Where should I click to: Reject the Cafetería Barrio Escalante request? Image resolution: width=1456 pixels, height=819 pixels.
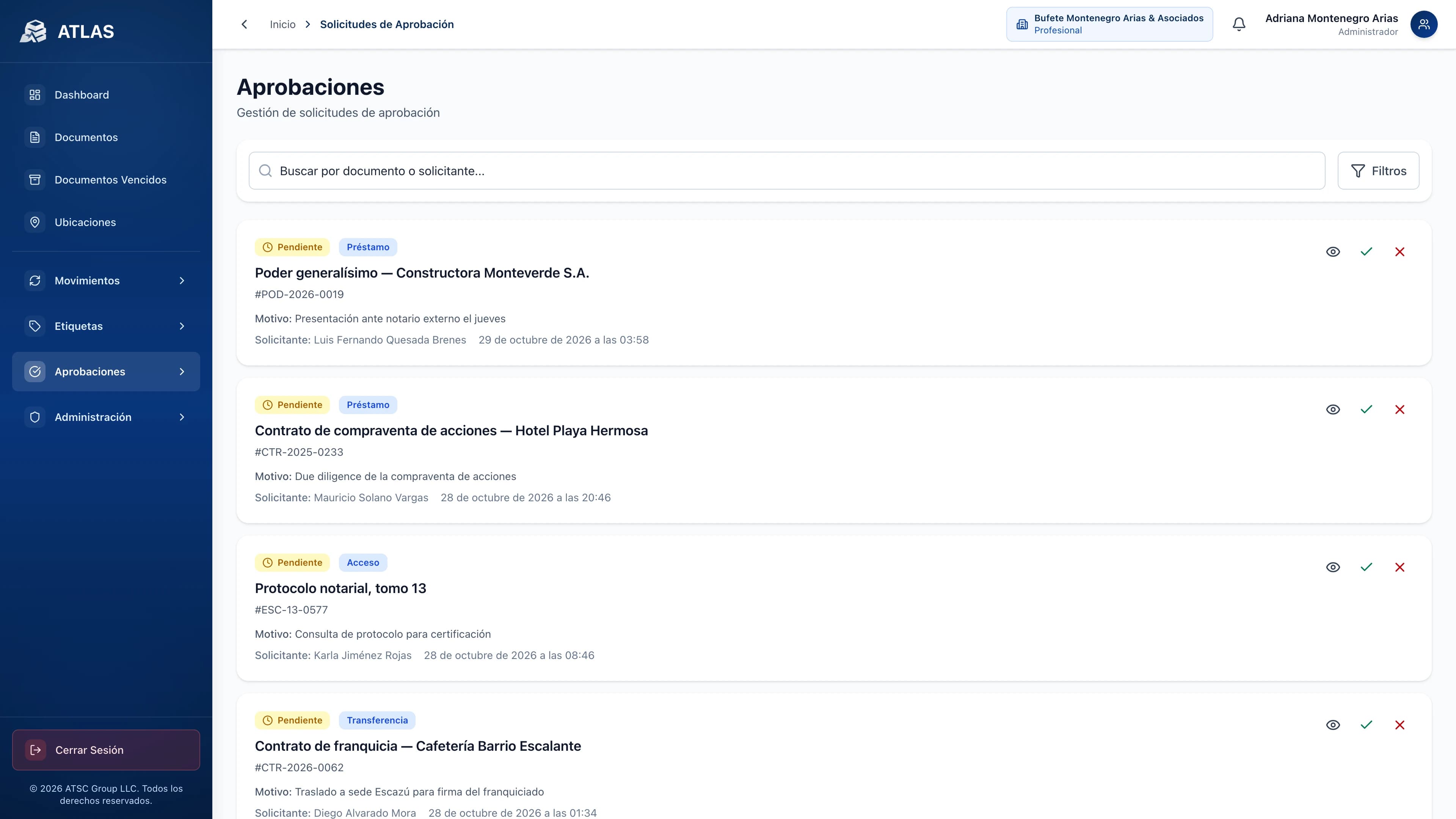1400,725
